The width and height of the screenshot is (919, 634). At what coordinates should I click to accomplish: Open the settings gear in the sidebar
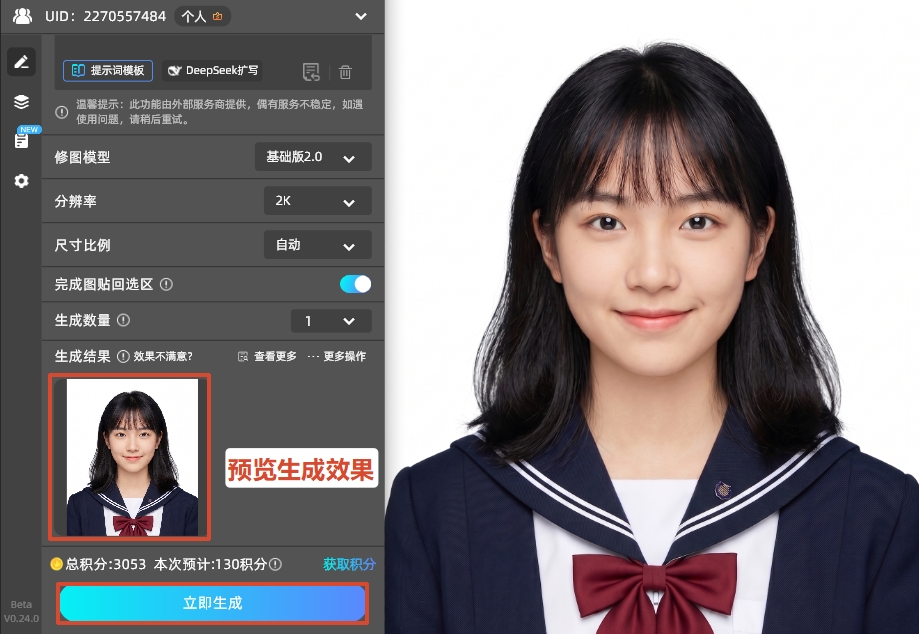click(21, 181)
